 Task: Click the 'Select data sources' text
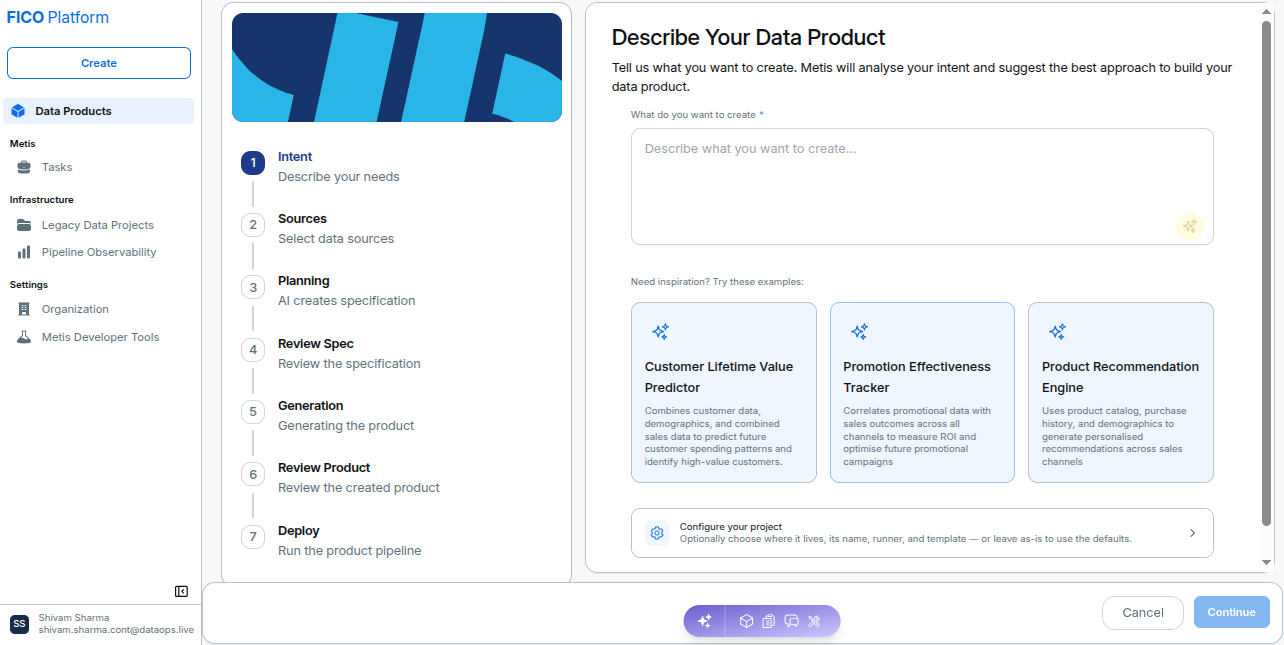pos(336,239)
